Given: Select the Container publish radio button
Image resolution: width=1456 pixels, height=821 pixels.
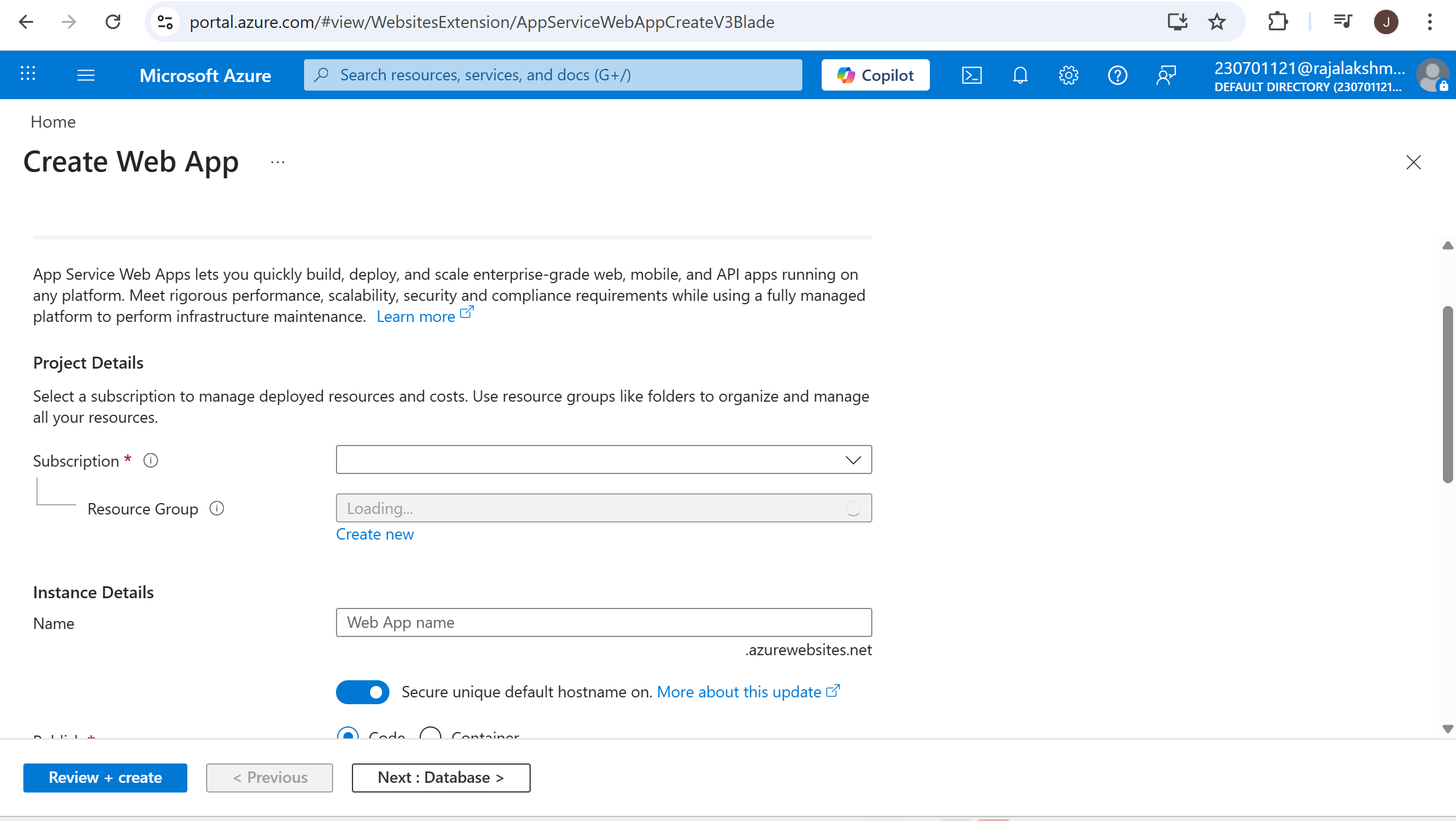Looking at the screenshot, I should click(430, 734).
